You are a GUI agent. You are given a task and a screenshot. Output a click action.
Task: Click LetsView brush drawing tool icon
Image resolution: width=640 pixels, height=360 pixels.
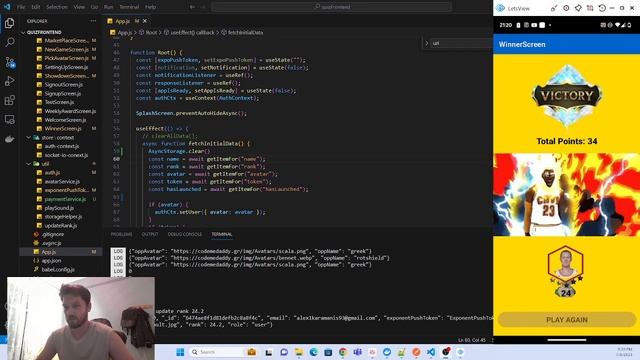click(x=554, y=8)
